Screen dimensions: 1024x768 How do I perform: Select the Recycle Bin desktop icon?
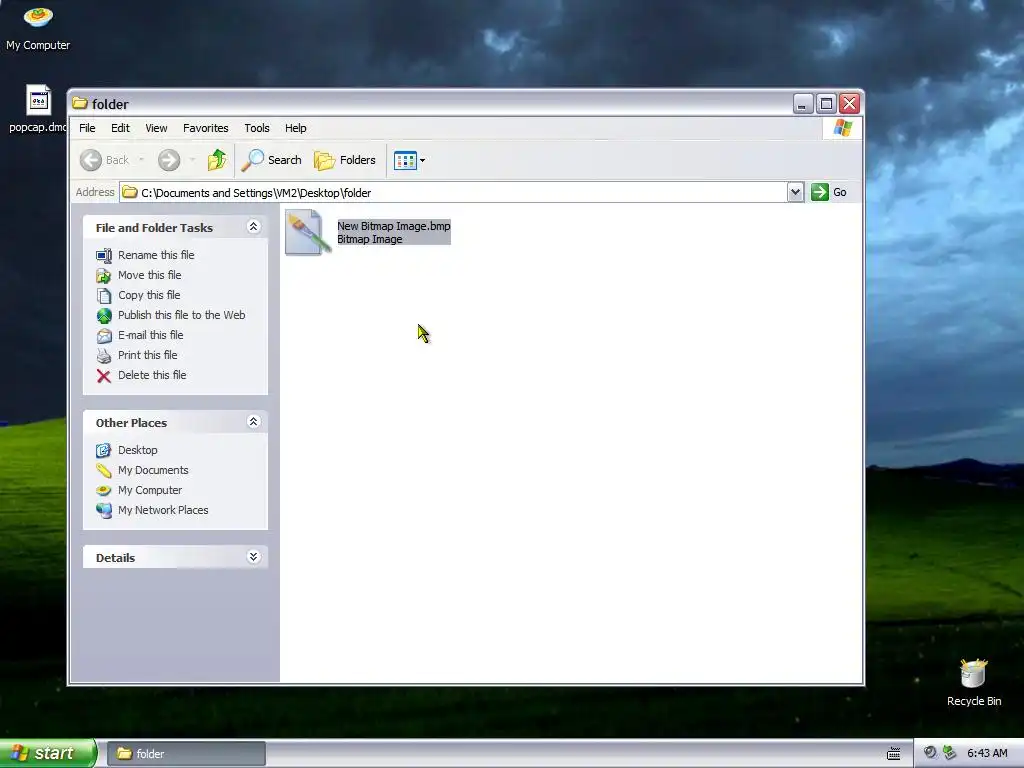click(973, 673)
